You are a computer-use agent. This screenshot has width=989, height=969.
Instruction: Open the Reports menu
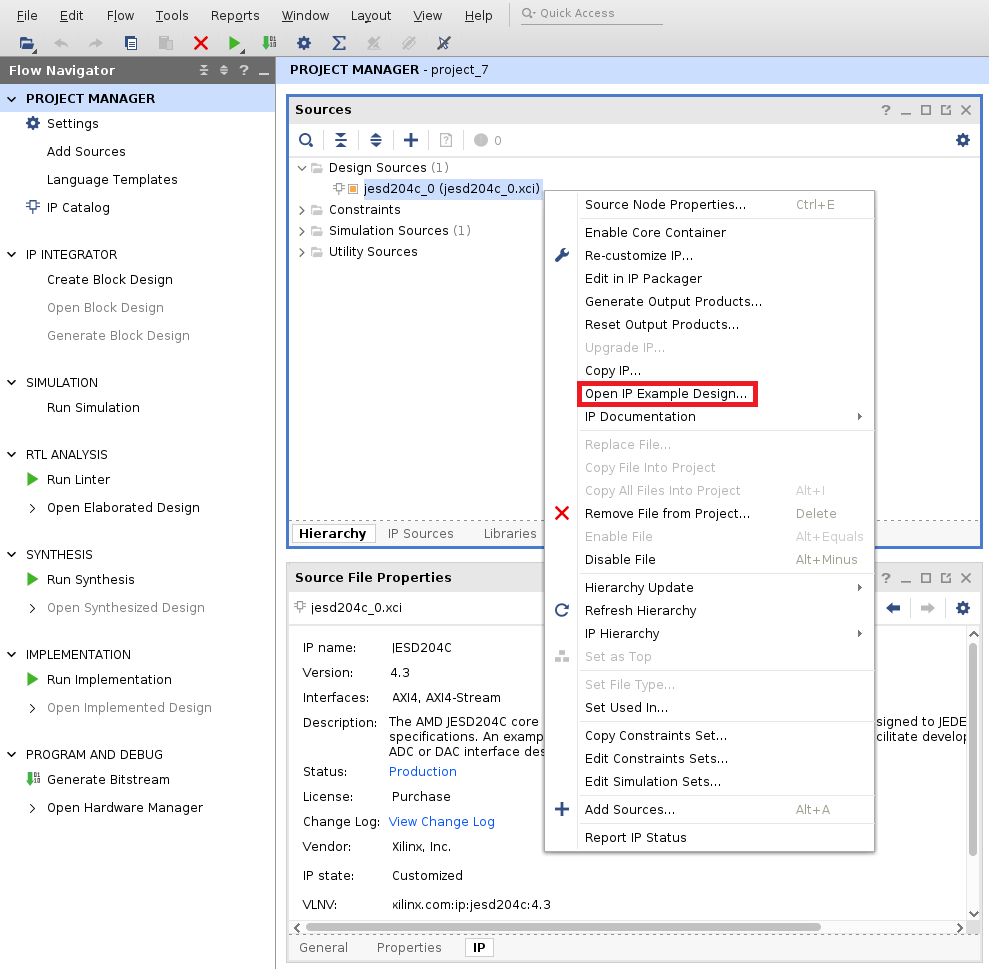[x=235, y=15]
